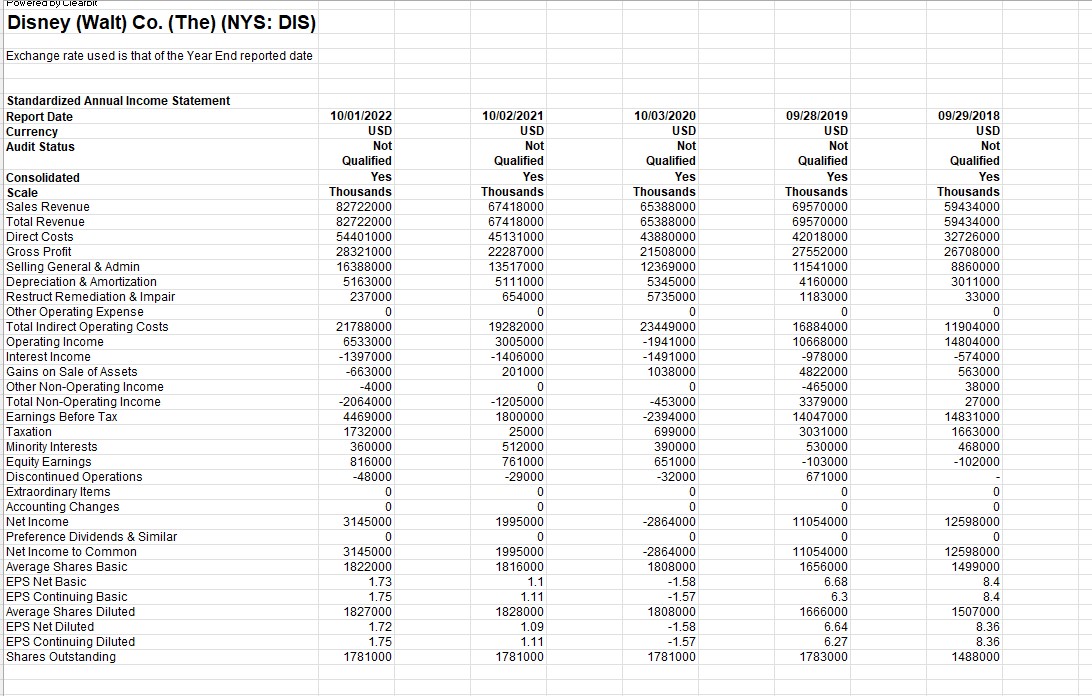Click the 2022 sales revenue value 82722000

coord(364,207)
